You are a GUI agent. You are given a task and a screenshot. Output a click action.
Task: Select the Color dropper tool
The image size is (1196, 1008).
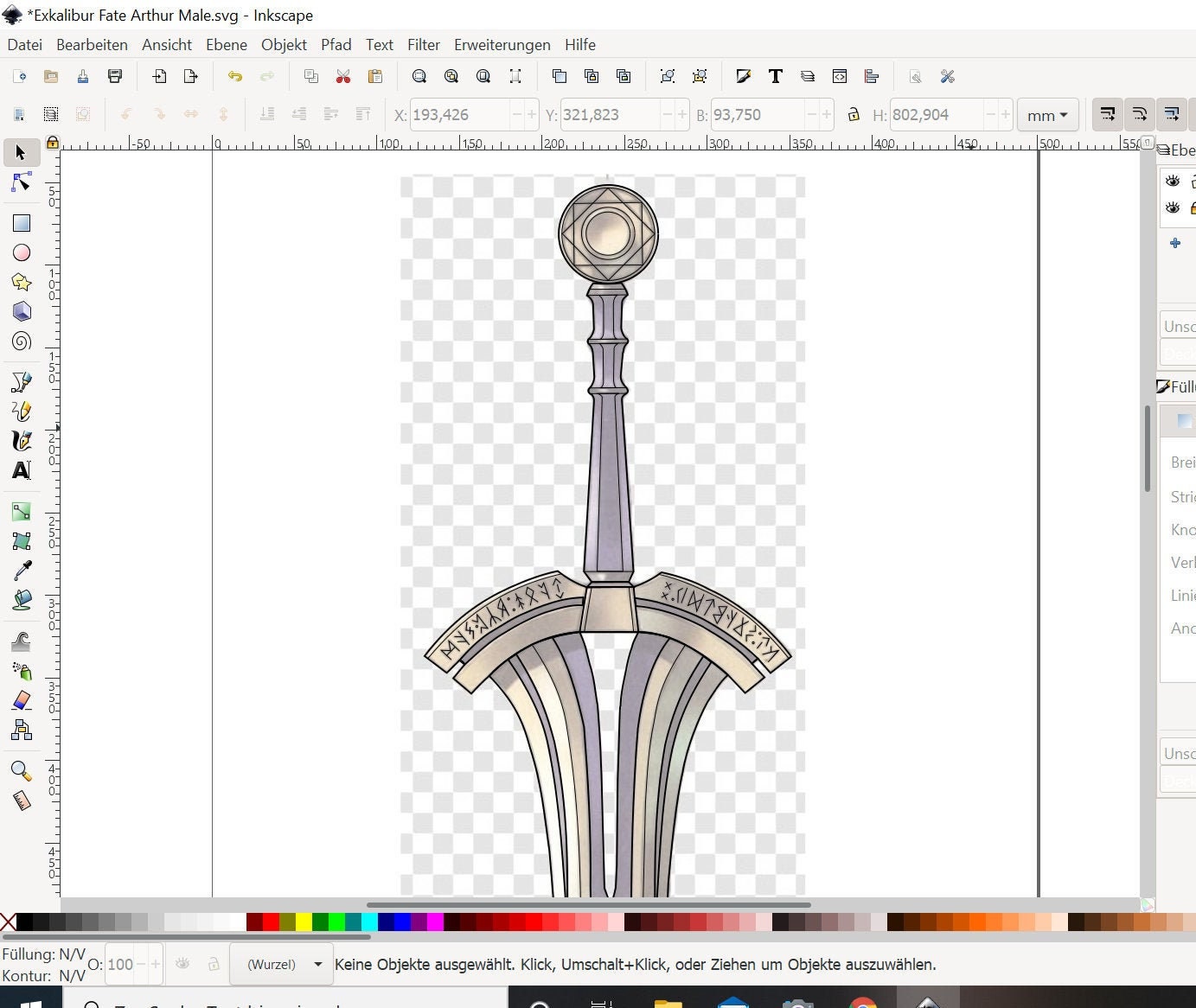21,570
